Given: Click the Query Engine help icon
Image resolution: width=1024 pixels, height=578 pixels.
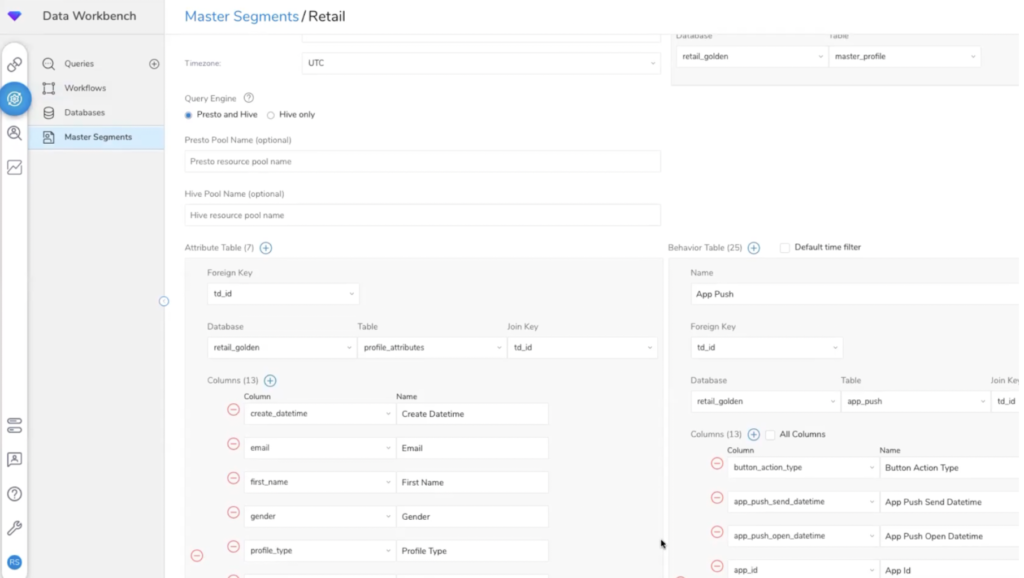Looking at the screenshot, I should (x=249, y=98).
